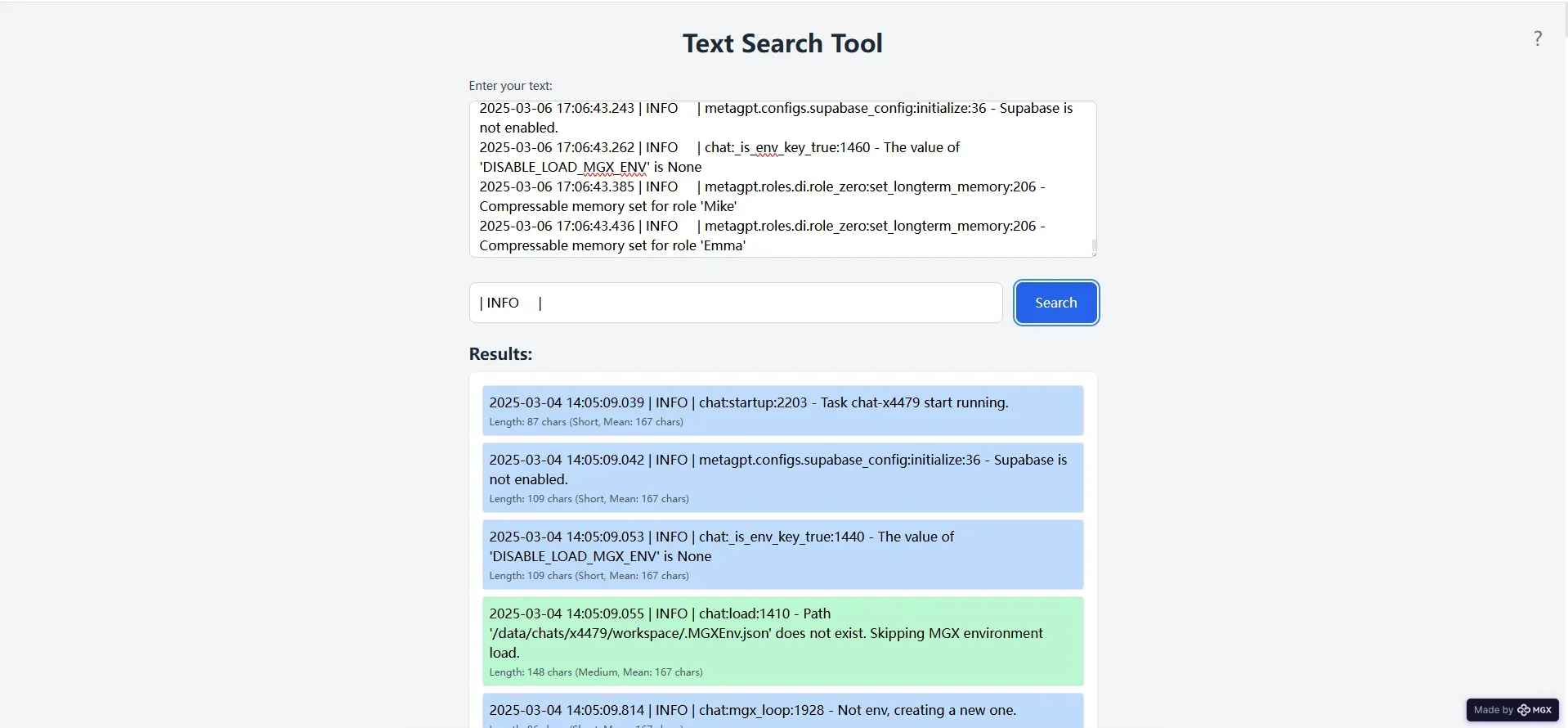Click textarea line for role 'Emma'
Viewport: 1568px width, 728px height.
[x=762, y=236]
